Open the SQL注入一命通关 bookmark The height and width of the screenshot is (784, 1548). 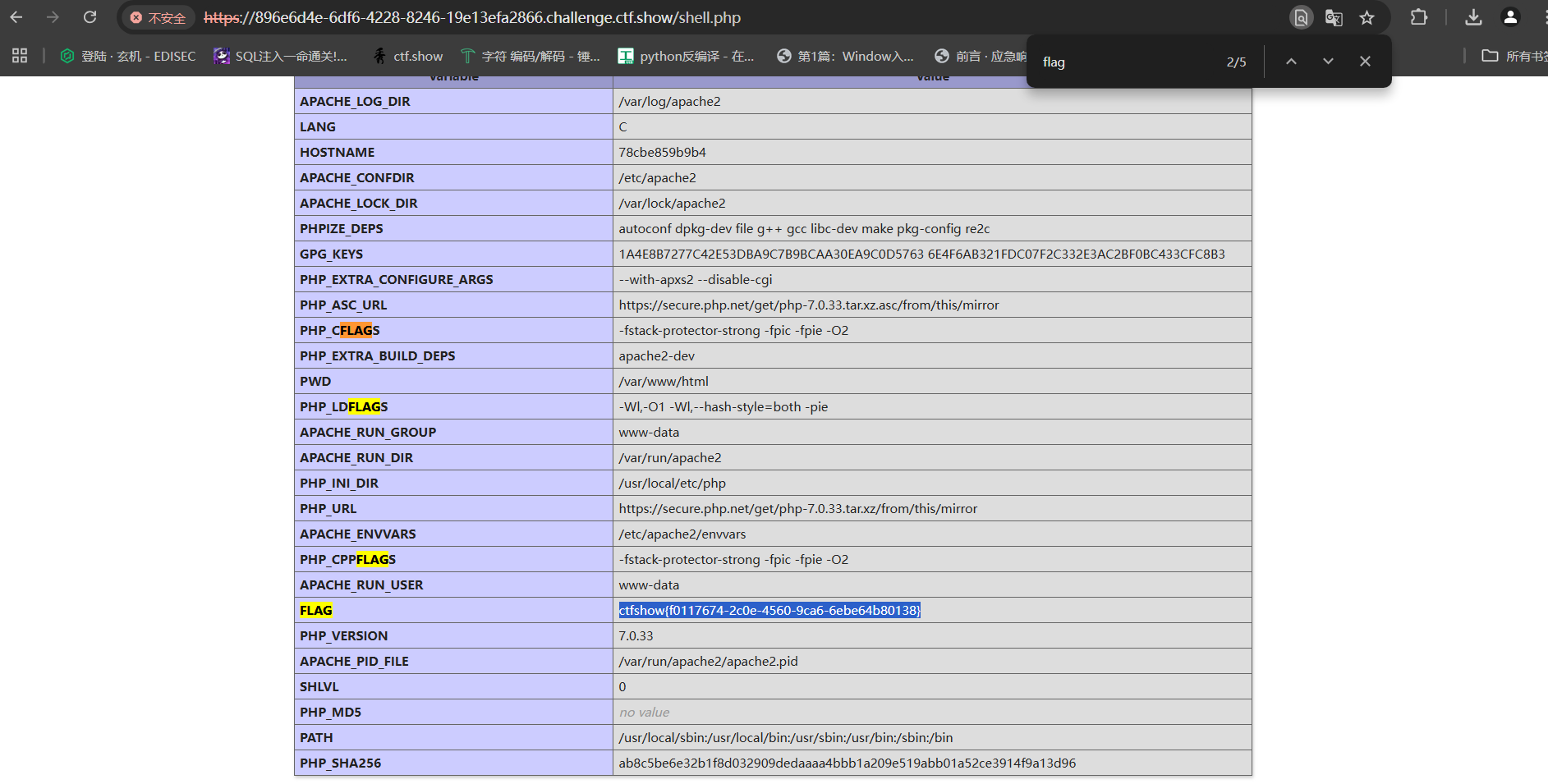[x=281, y=56]
